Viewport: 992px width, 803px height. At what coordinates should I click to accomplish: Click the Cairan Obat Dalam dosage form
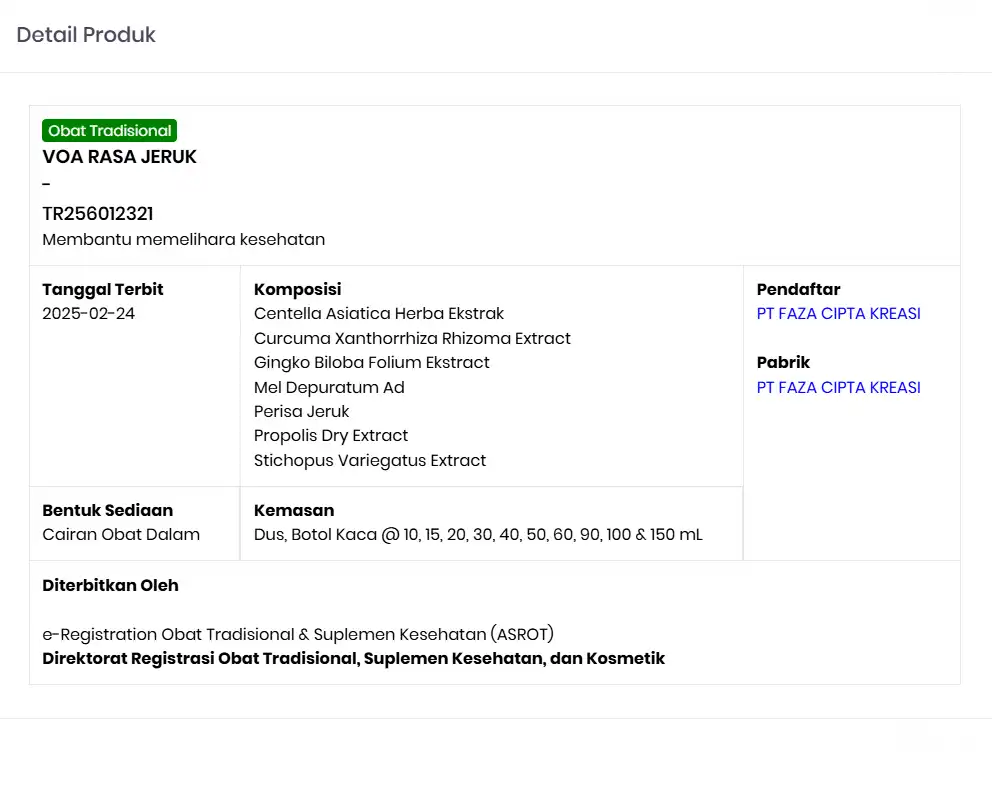121,535
